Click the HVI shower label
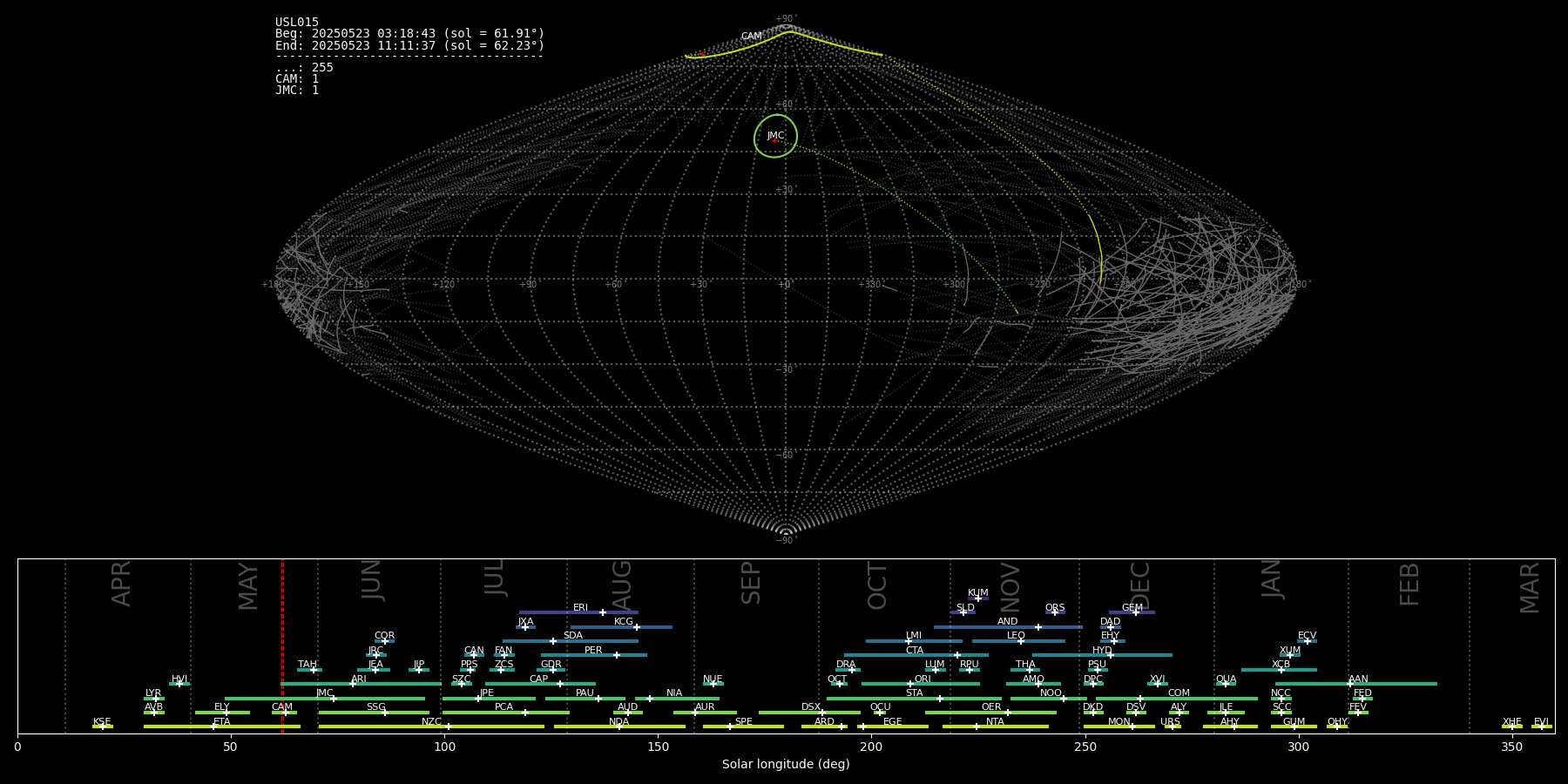 pos(179,679)
